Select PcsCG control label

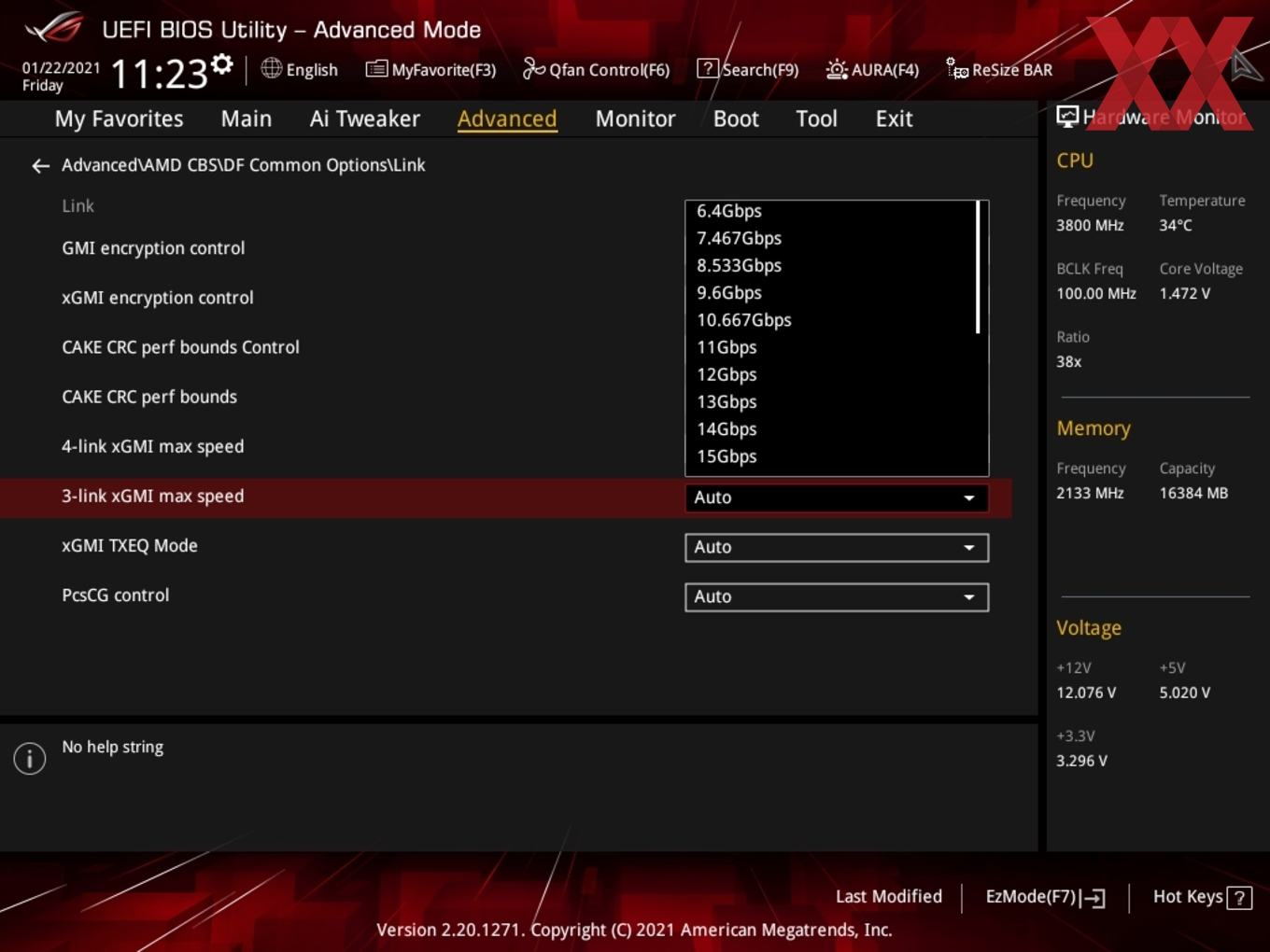(x=115, y=595)
